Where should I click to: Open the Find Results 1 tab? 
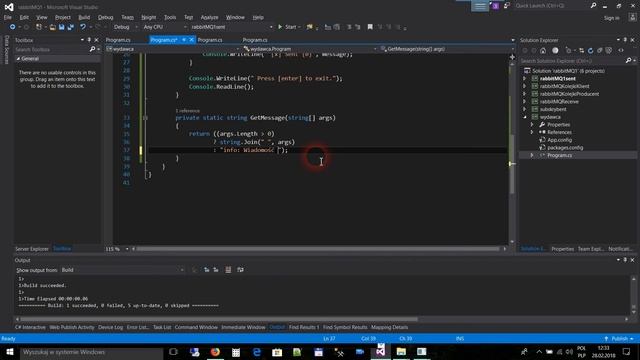[x=304, y=327]
